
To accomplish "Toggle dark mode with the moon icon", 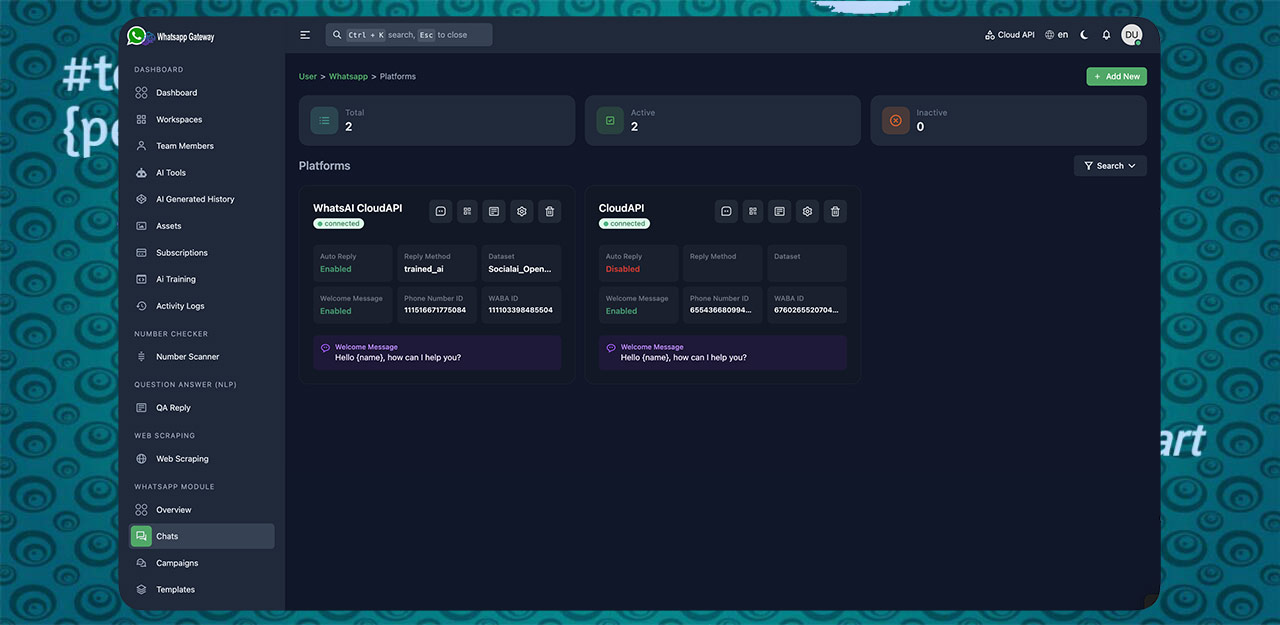I will [1084, 35].
